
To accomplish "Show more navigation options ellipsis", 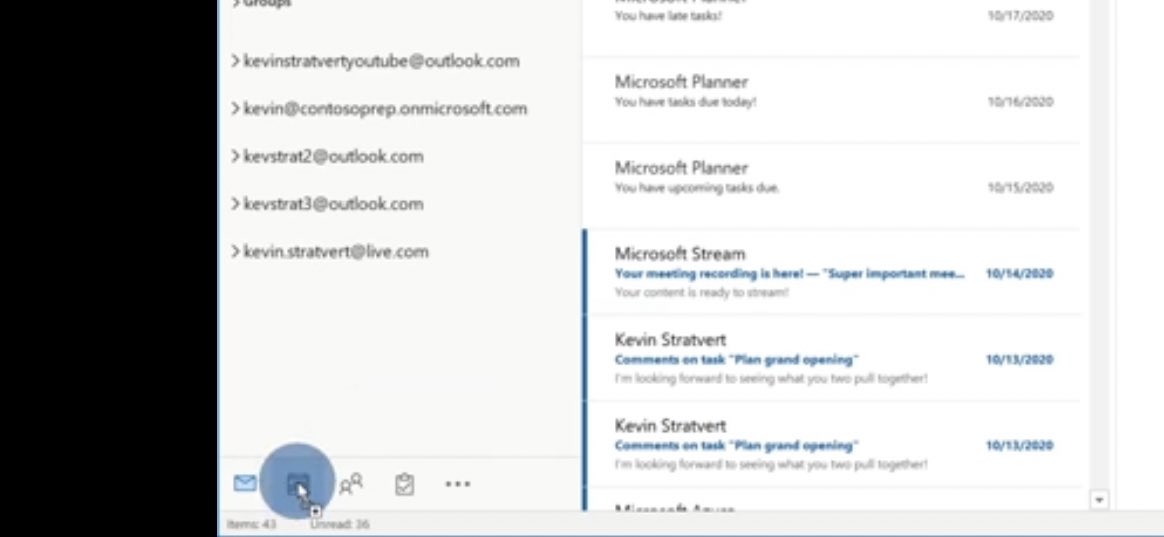I will click(457, 484).
